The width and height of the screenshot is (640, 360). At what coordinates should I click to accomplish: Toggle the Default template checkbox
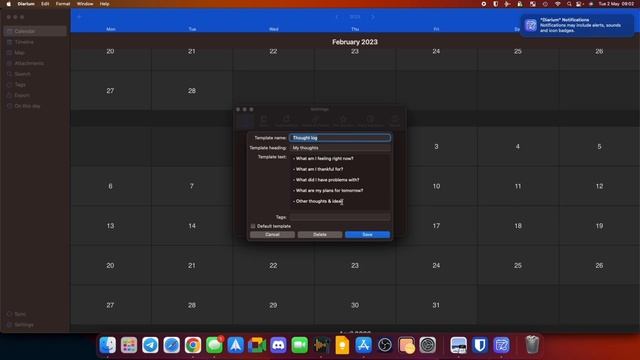253,226
